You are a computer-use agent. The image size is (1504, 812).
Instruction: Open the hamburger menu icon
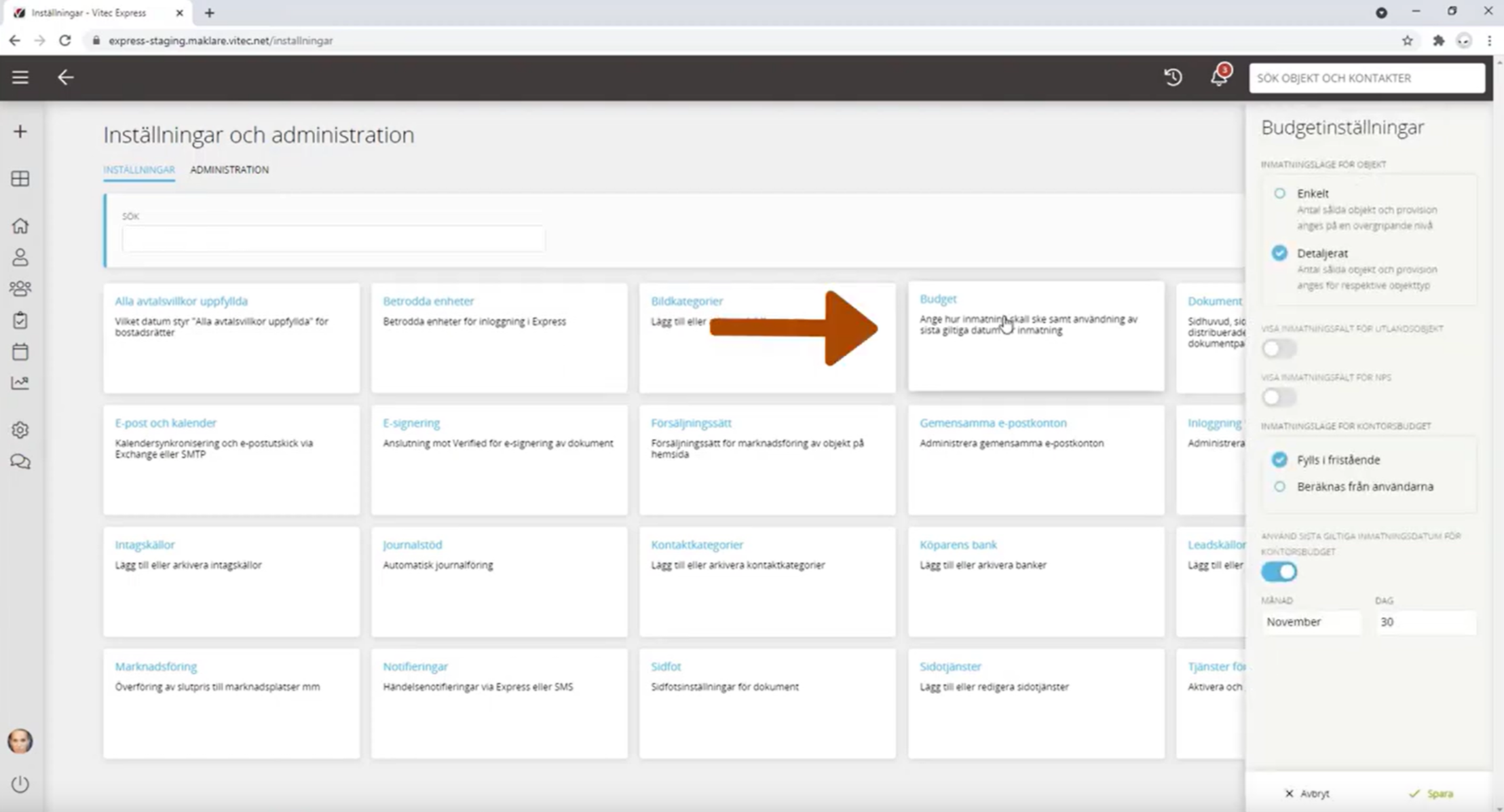tap(20, 77)
